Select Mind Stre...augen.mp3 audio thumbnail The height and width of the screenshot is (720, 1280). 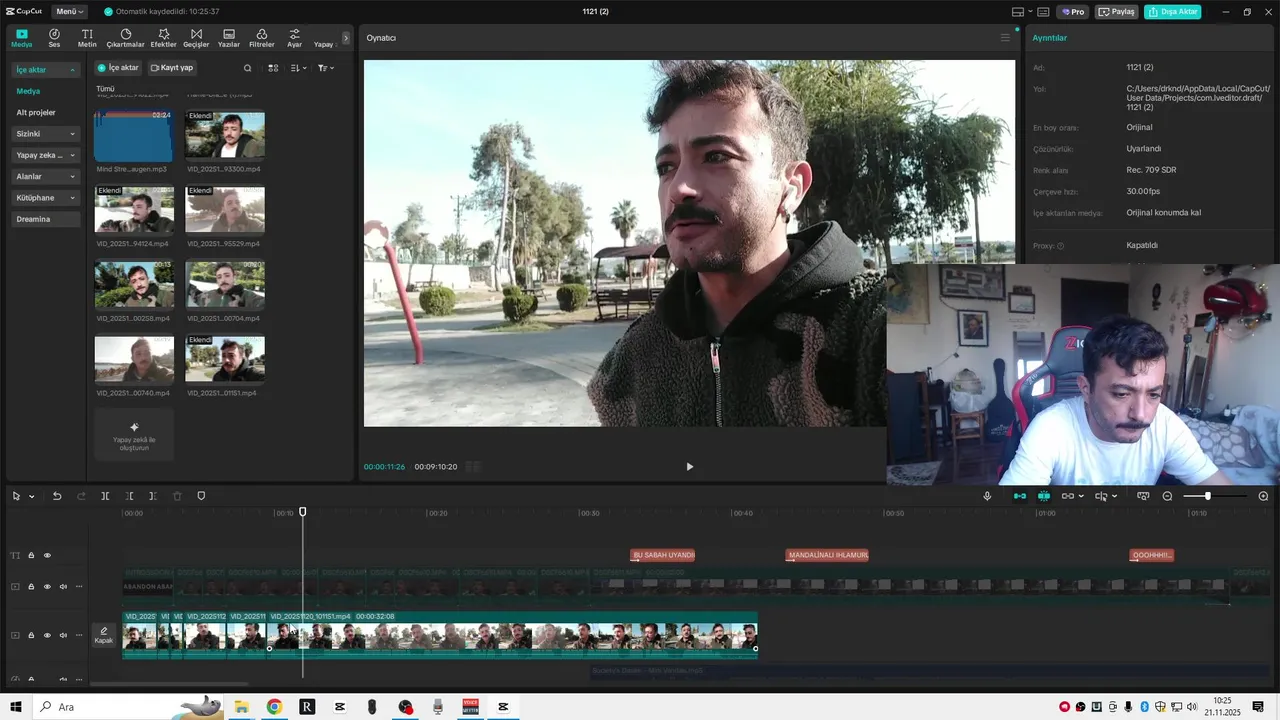pyautogui.click(x=133, y=136)
